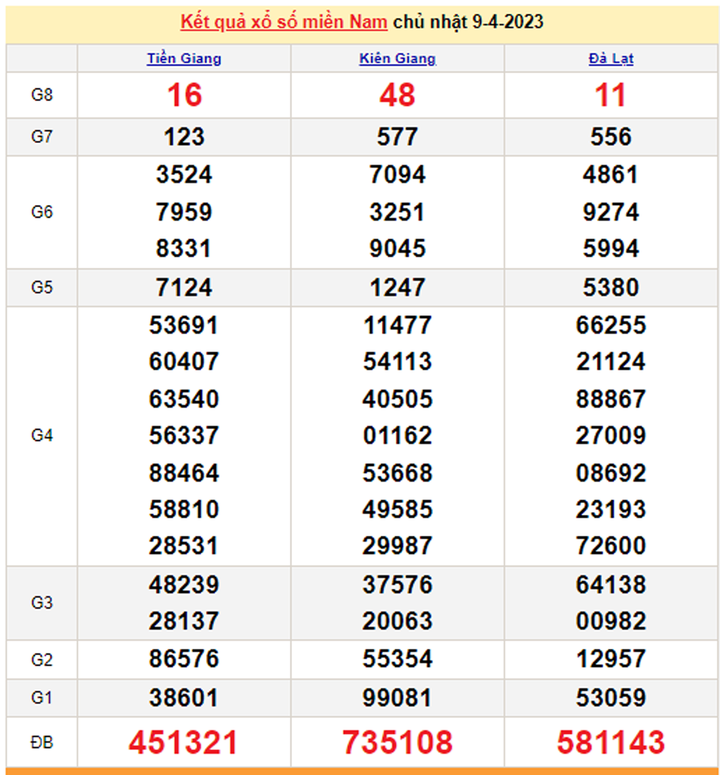Click G3 result 64138
Viewport: 720px width, 775px height.
pyautogui.click(x=610, y=584)
